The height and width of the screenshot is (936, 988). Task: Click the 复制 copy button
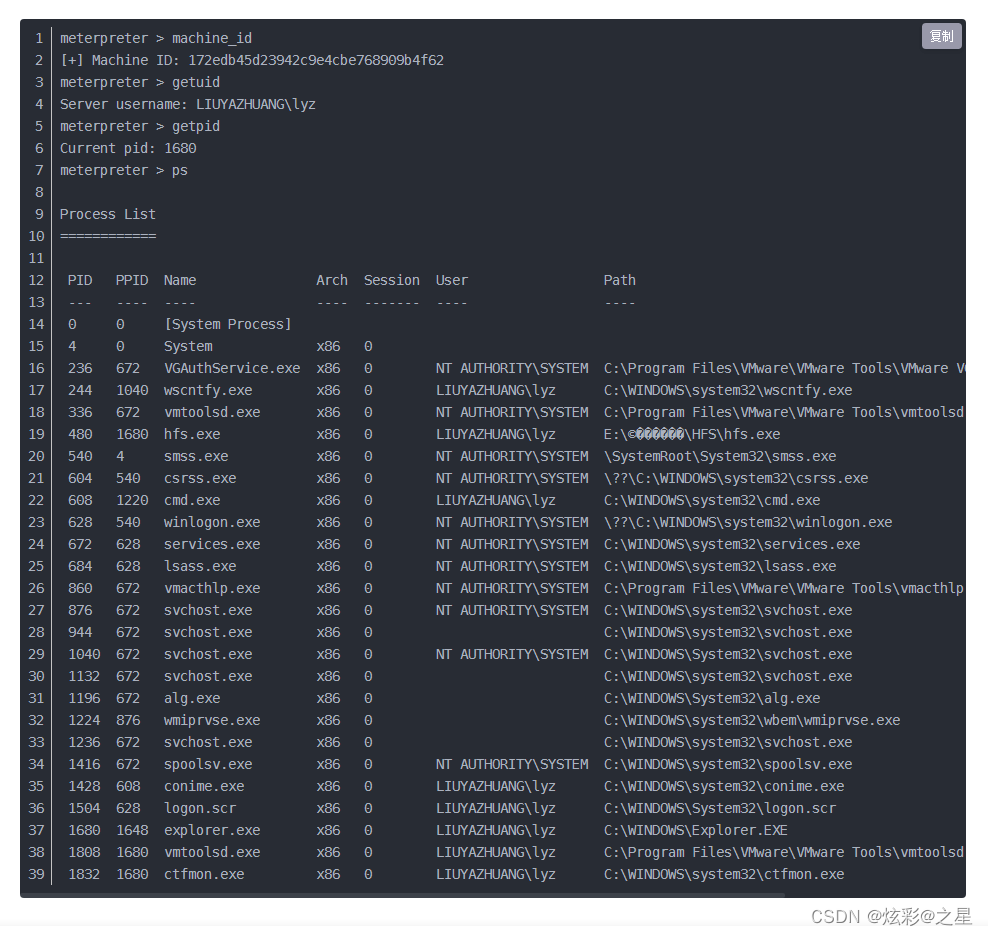tap(941, 37)
